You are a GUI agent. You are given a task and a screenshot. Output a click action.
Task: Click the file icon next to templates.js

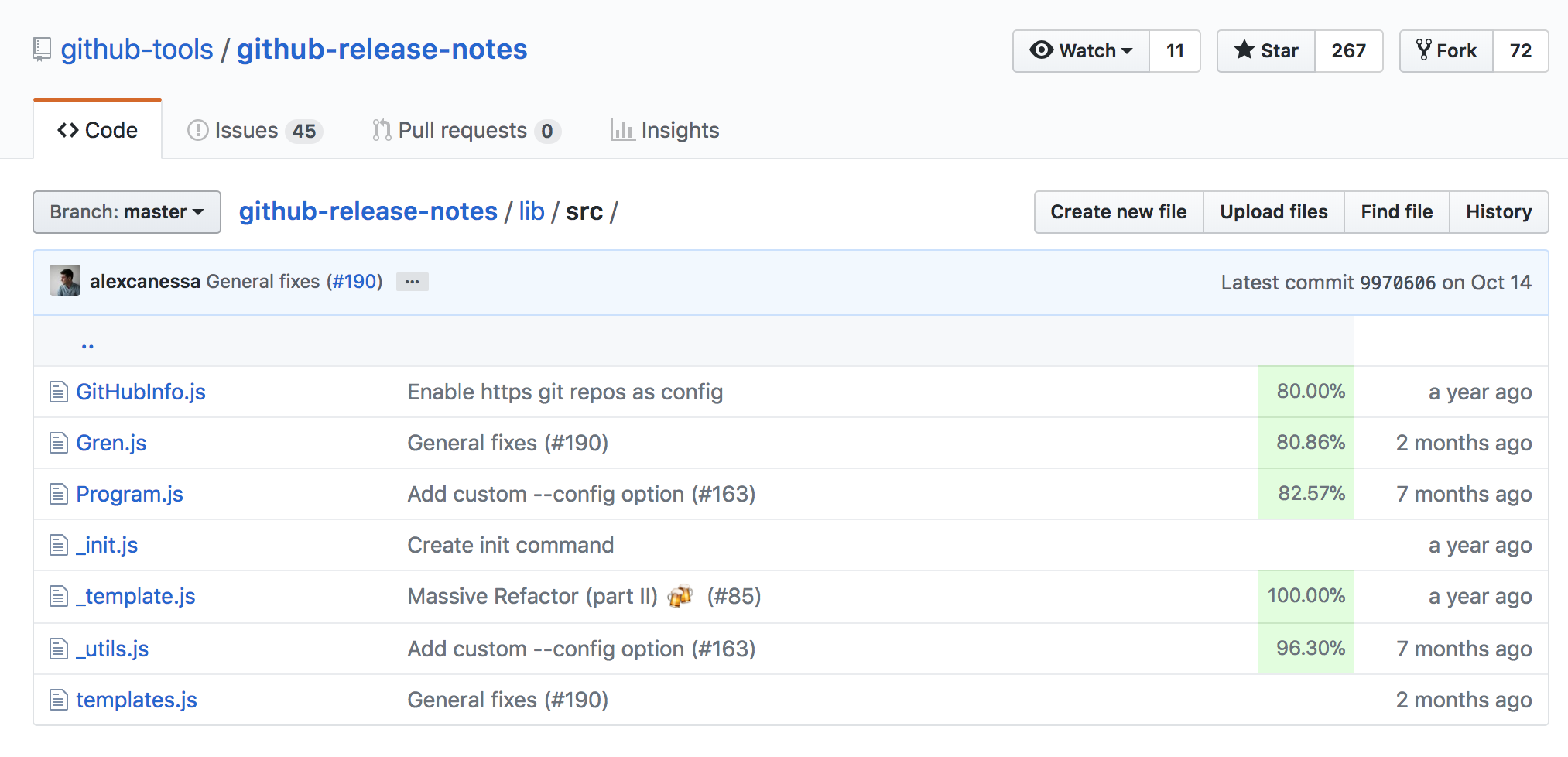pos(59,700)
